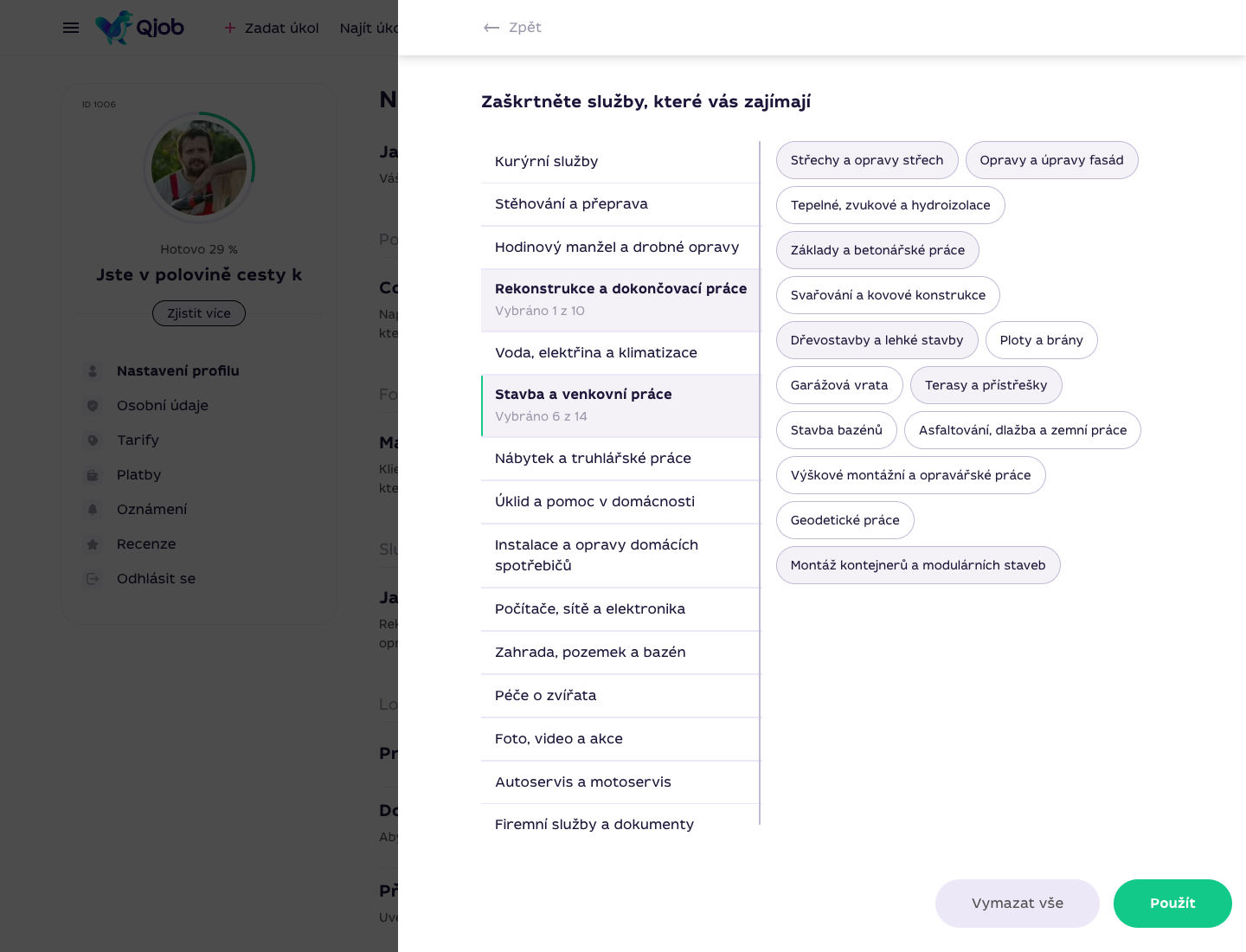
Task: Click the Odhlásit se logout icon
Action: pyautogui.click(x=93, y=578)
